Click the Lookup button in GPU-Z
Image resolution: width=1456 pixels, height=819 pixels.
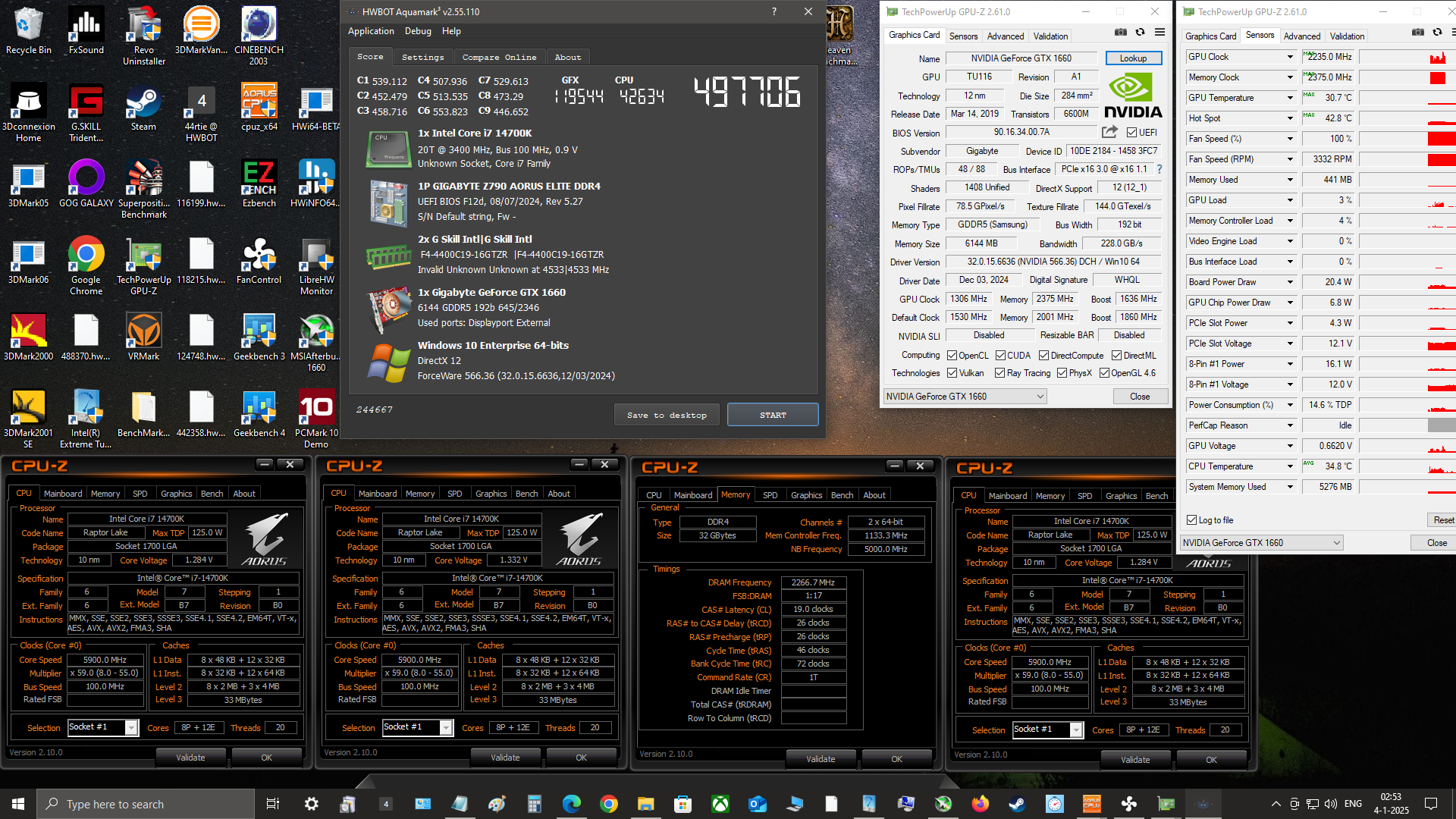[1133, 58]
